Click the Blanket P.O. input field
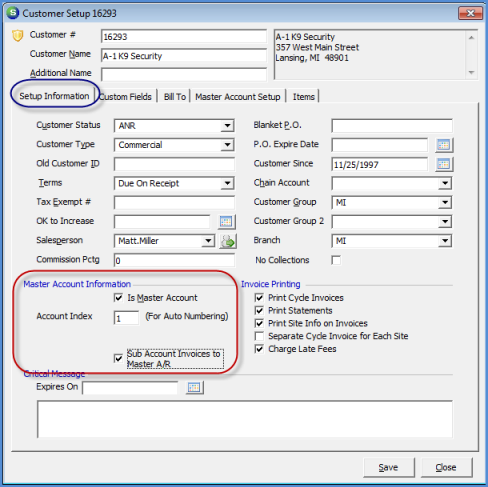 (x=392, y=126)
